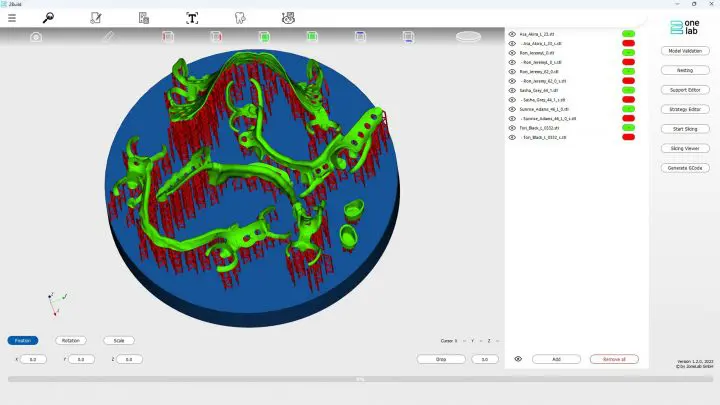Select the text tool icon

(192, 18)
